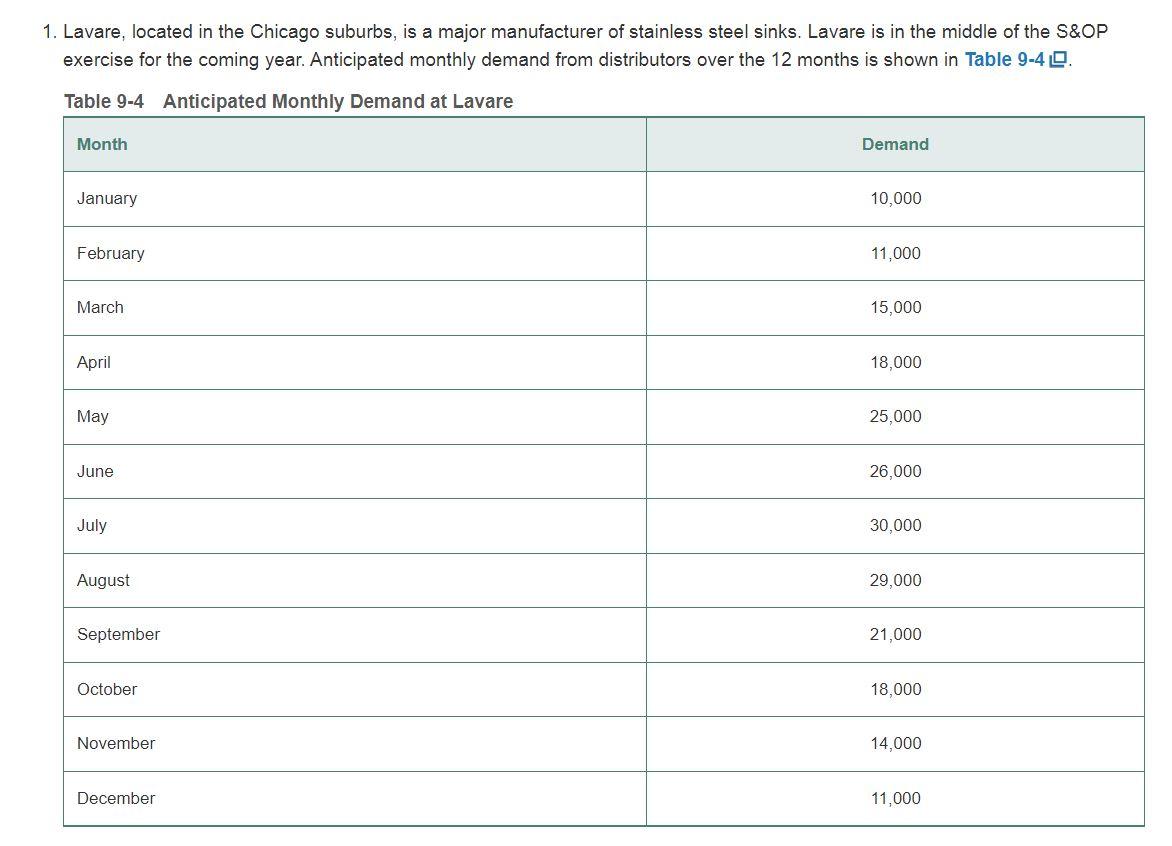
Task: Click the highest demand value 30,000 for July
Action: click(x=894, y=525)
